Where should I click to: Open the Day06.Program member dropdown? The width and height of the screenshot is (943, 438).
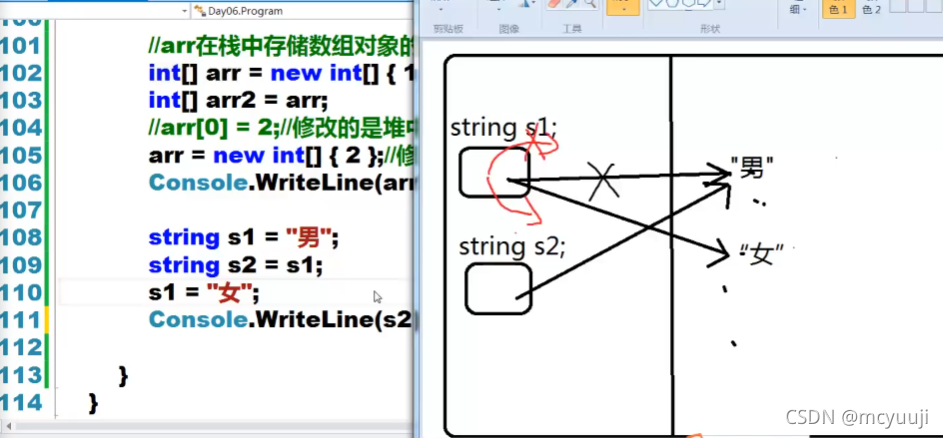[x=303, y=11]
